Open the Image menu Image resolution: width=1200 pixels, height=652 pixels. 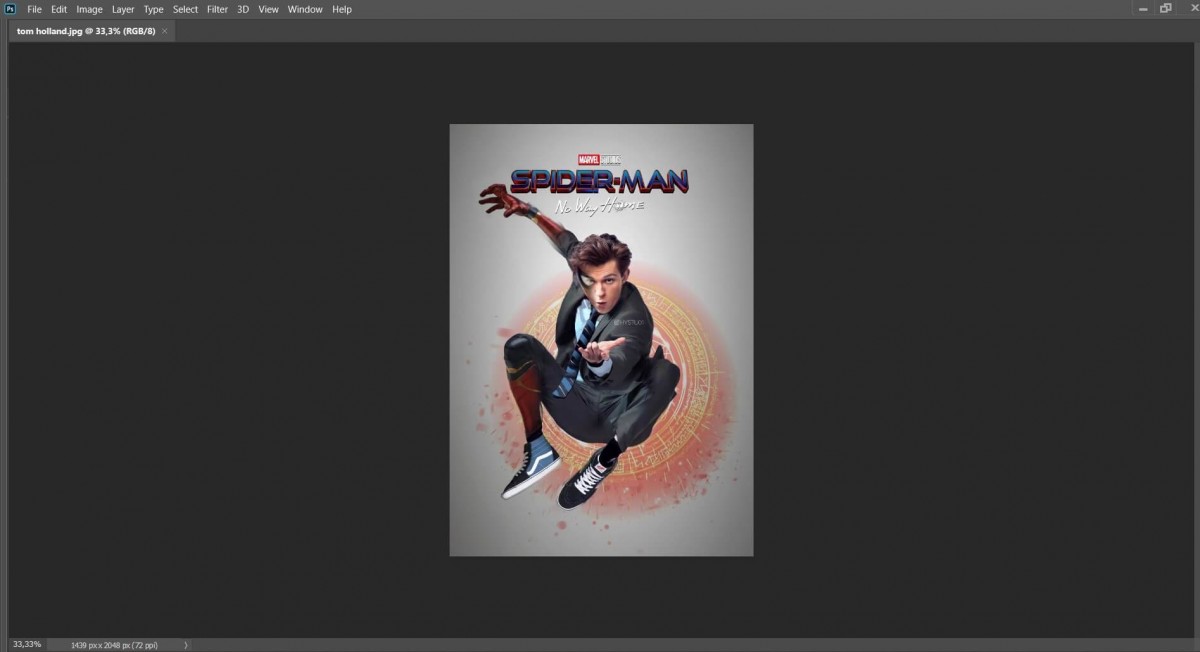click(x=90, y=9)
